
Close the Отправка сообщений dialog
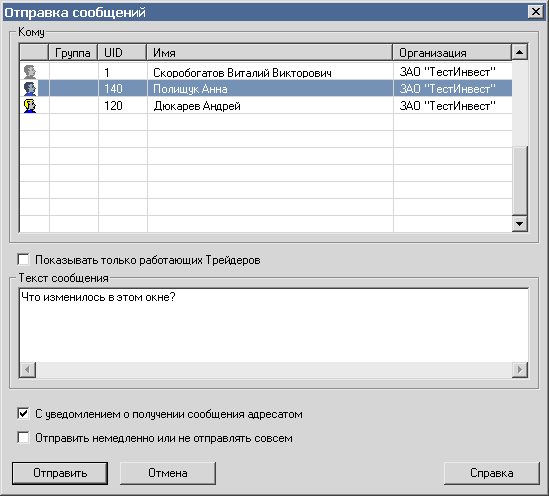click(536, 12)
